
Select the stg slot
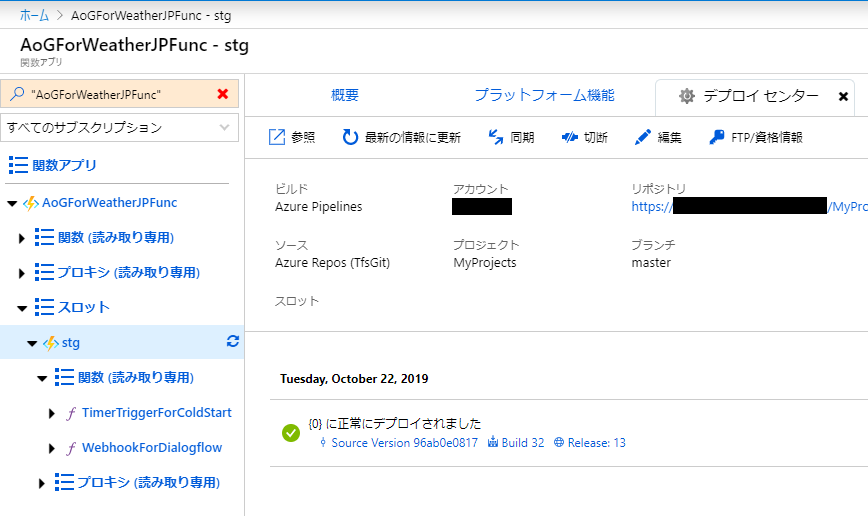[x=71, y=343]
